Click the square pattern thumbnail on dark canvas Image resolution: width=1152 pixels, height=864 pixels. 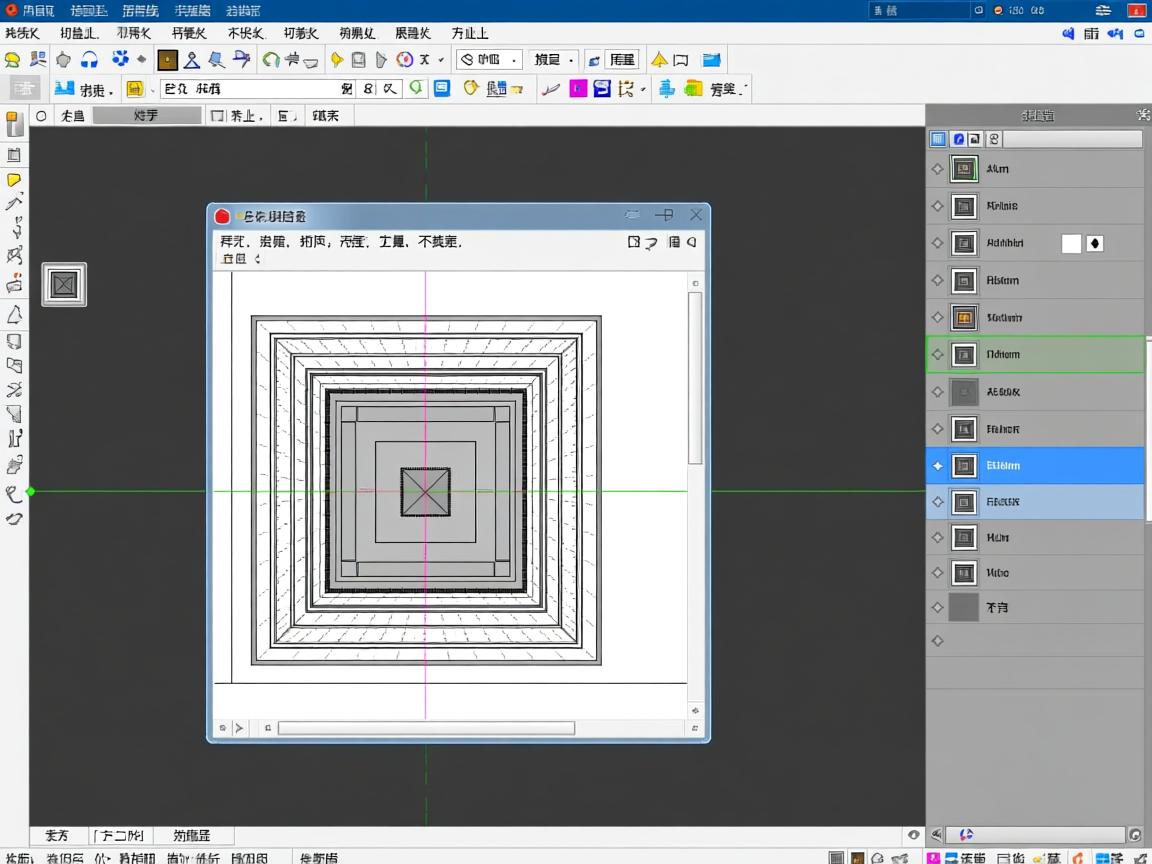[64, 285]
